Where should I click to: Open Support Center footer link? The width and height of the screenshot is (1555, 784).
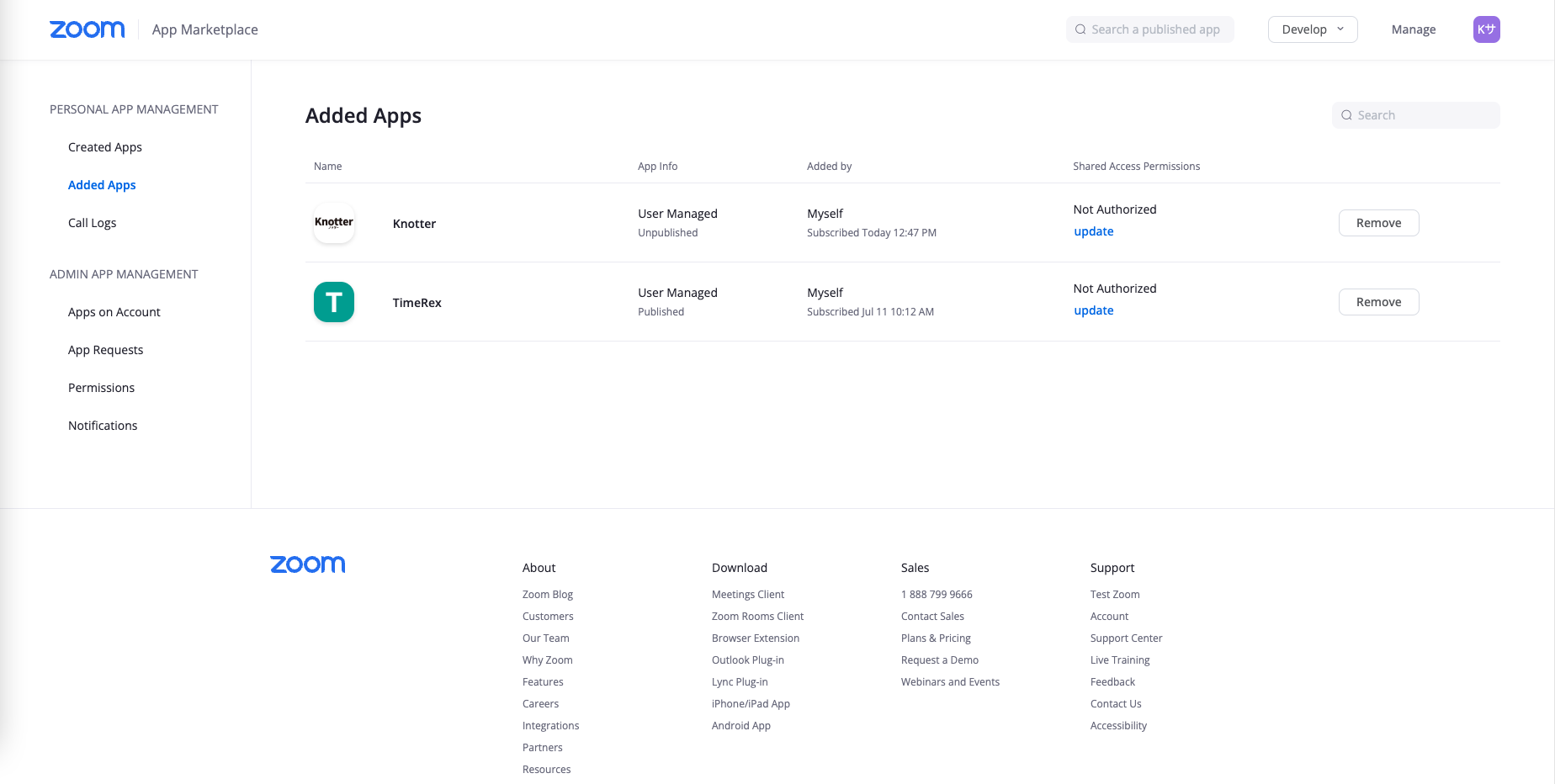tap(1126, 638)
